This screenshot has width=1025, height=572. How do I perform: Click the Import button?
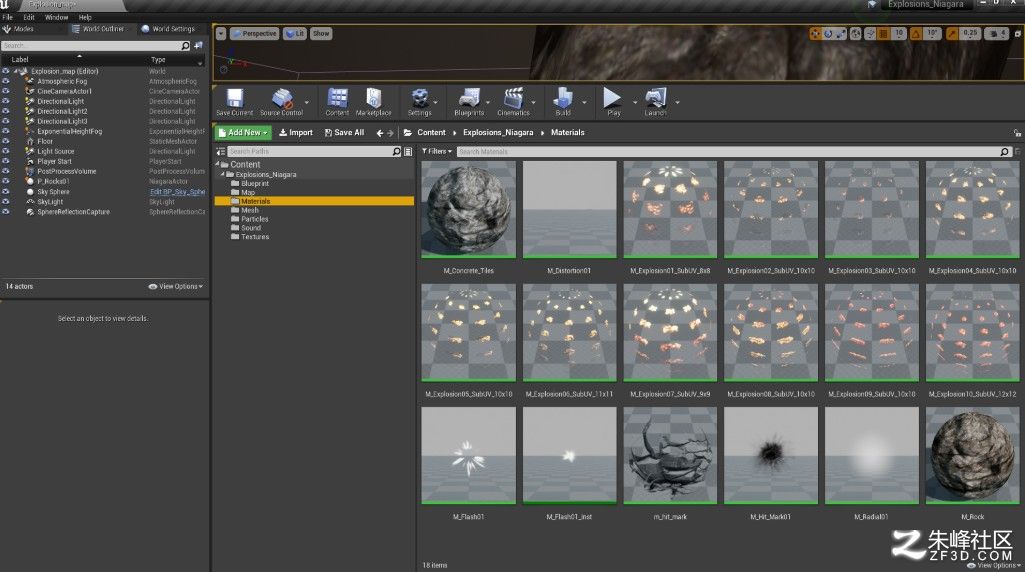point(295,133)
